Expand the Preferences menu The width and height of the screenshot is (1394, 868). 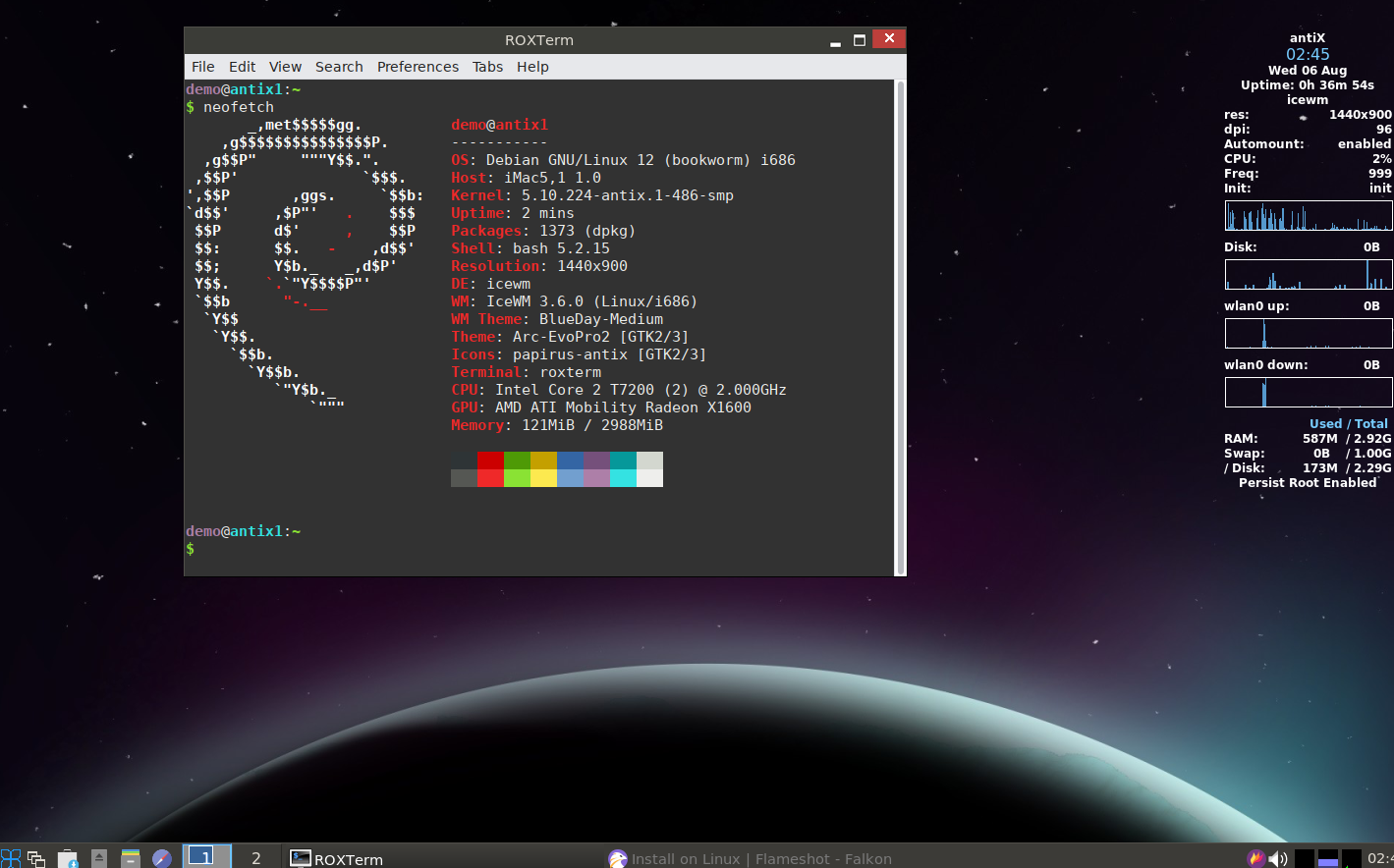point(418,67)
